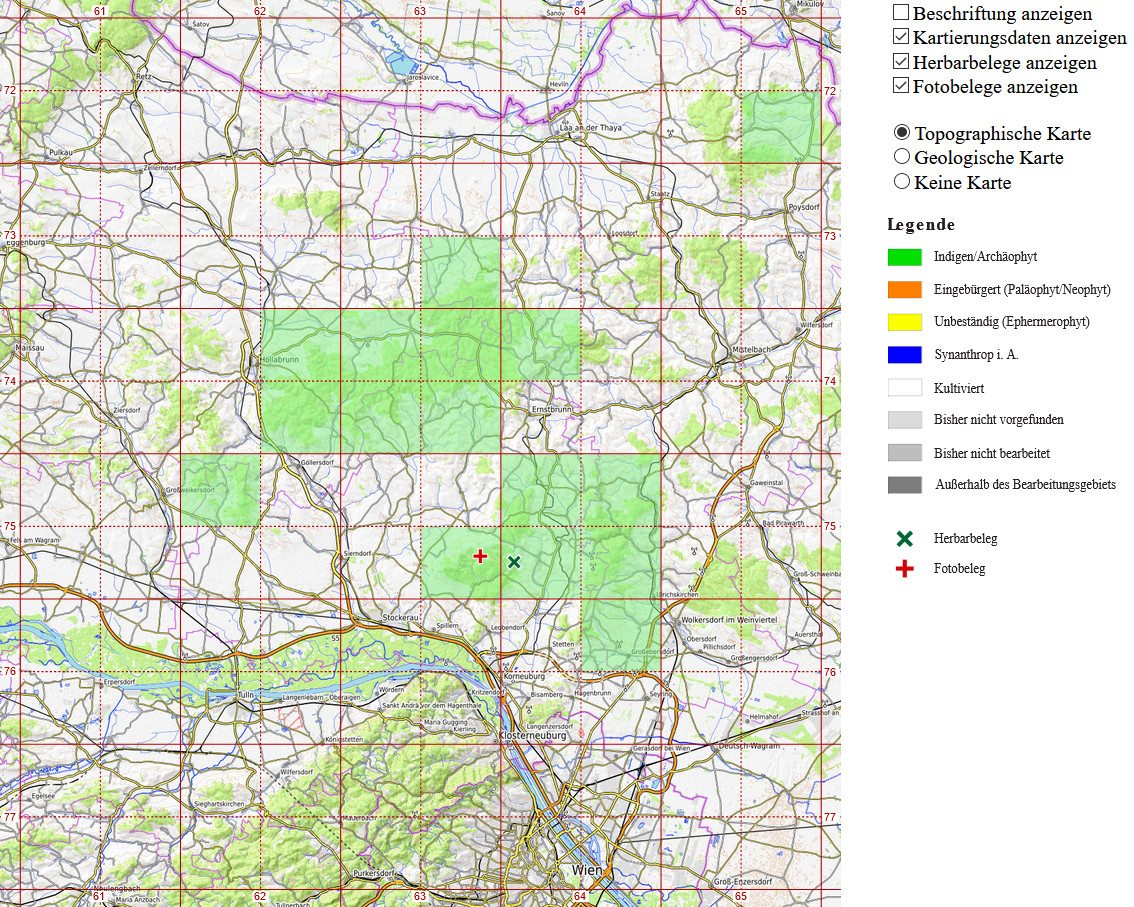Click the Tulln label on map
Viewport: 1134px width, 907px height.
tap(246, 695)
